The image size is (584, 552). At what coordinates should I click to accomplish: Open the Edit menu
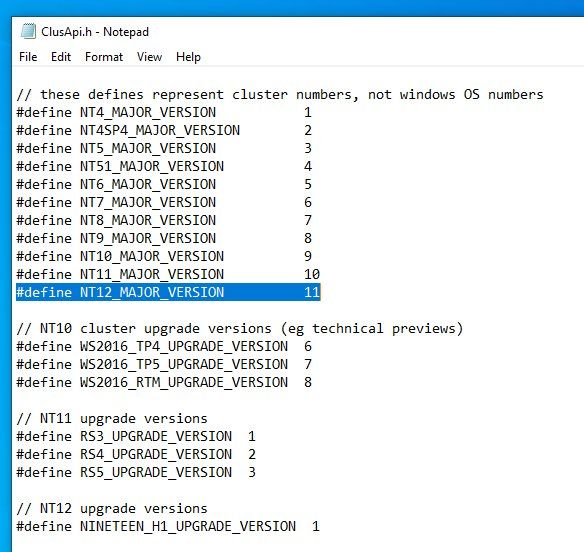click(61, 57)
